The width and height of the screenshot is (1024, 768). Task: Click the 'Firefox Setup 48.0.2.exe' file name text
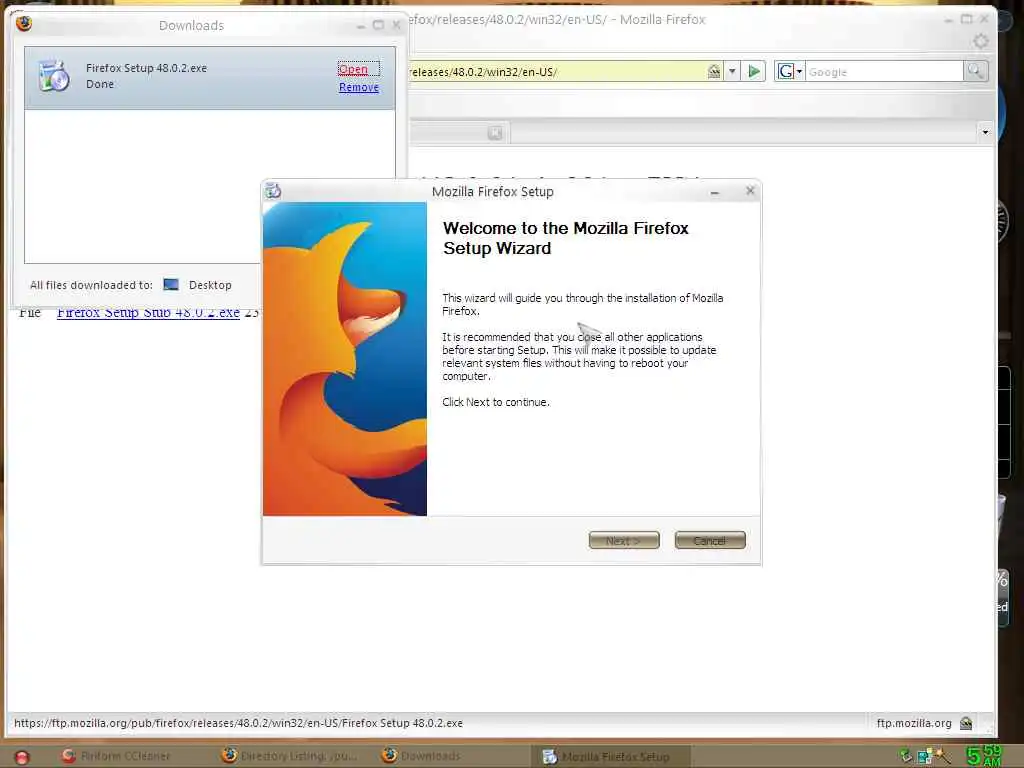(146, 68)
